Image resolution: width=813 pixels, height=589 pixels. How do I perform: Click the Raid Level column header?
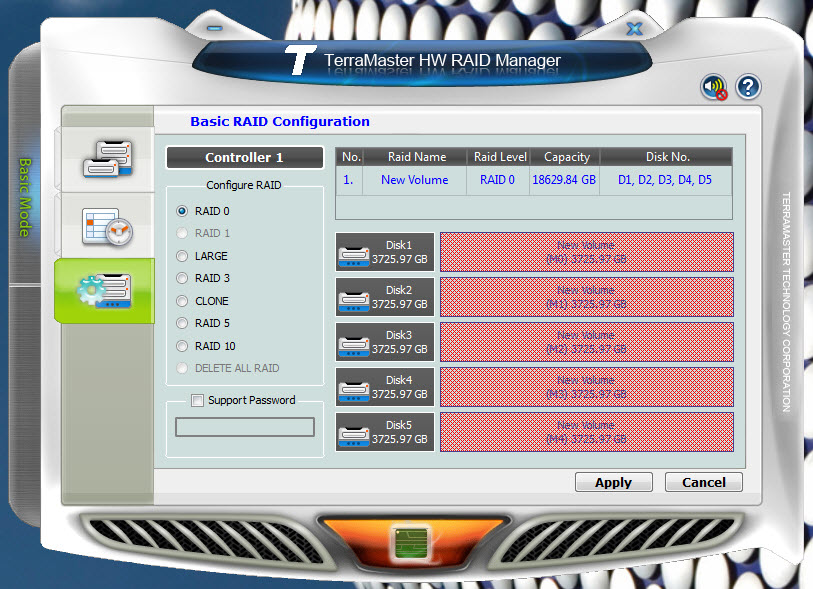(499, 157)
